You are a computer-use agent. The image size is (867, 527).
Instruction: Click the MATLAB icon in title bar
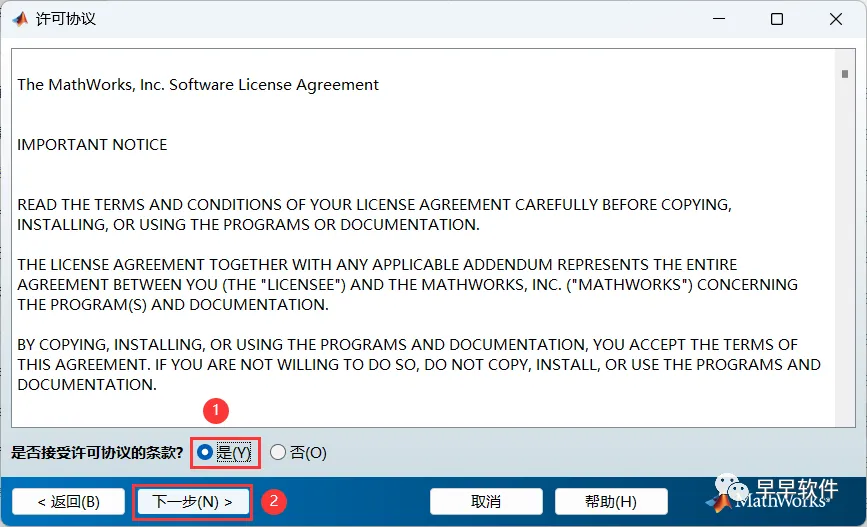20,19
